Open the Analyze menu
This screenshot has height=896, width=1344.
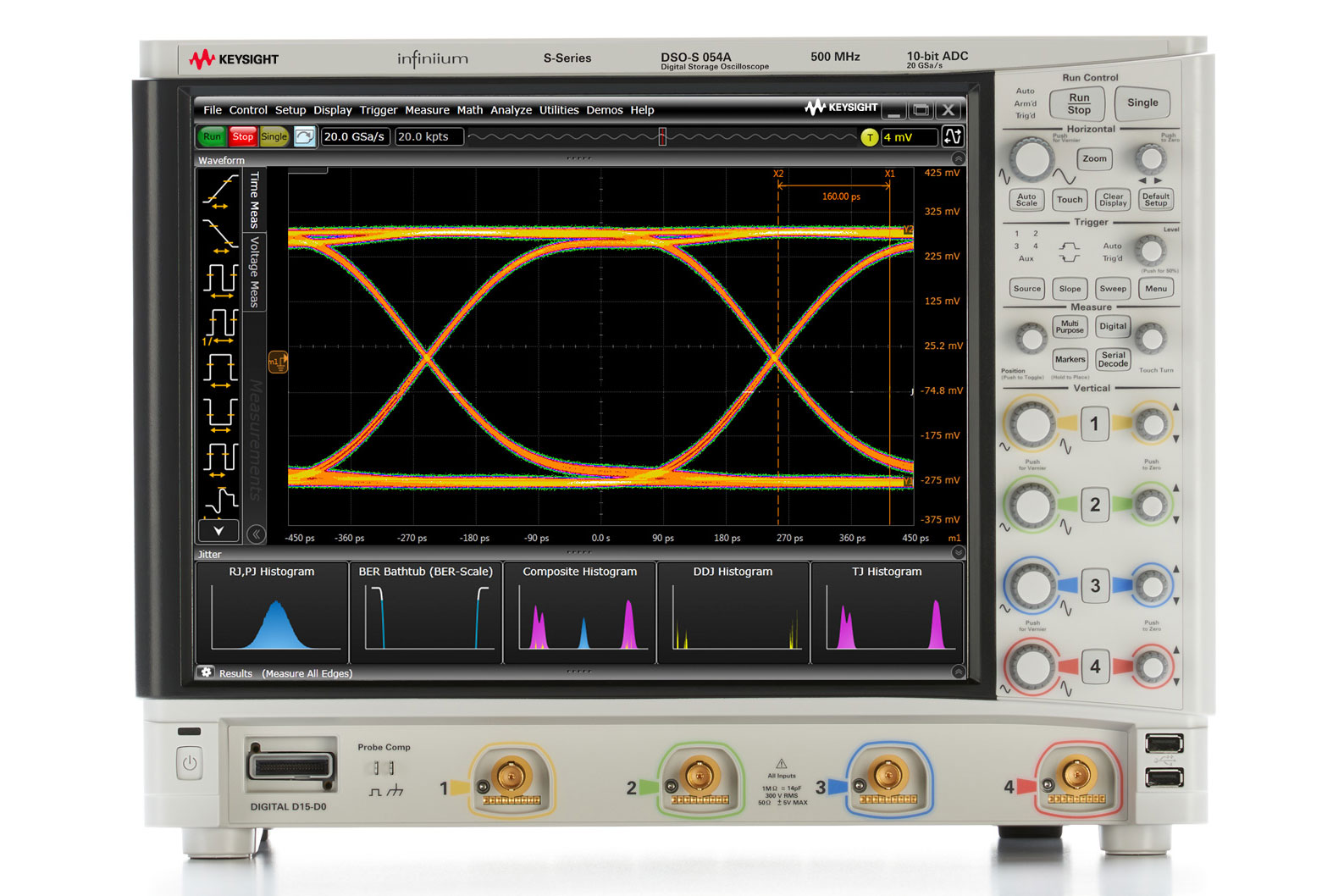click(x=511, y=110)
